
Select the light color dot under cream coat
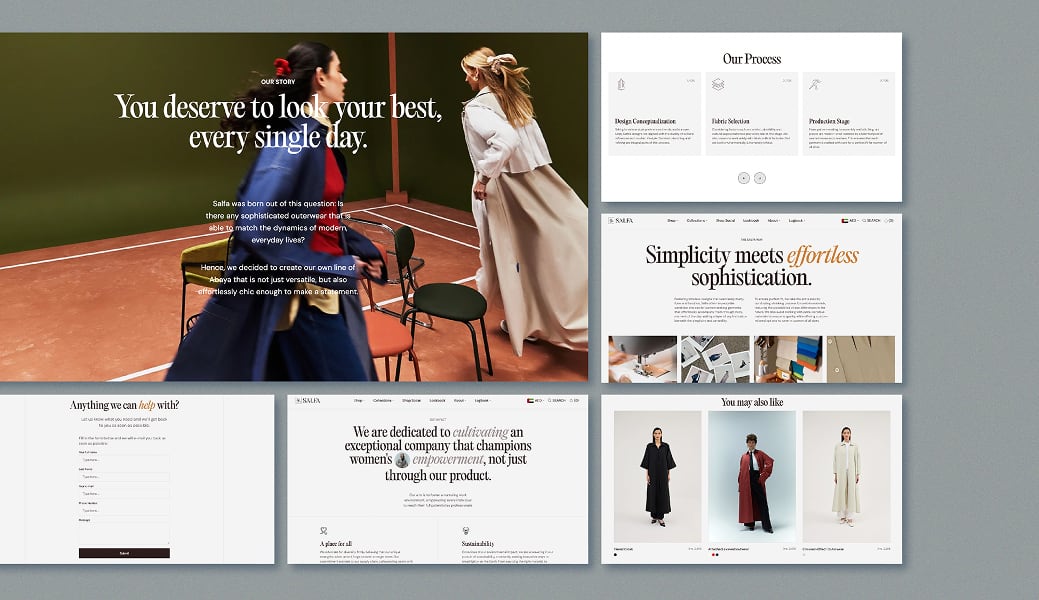(804, 554)
